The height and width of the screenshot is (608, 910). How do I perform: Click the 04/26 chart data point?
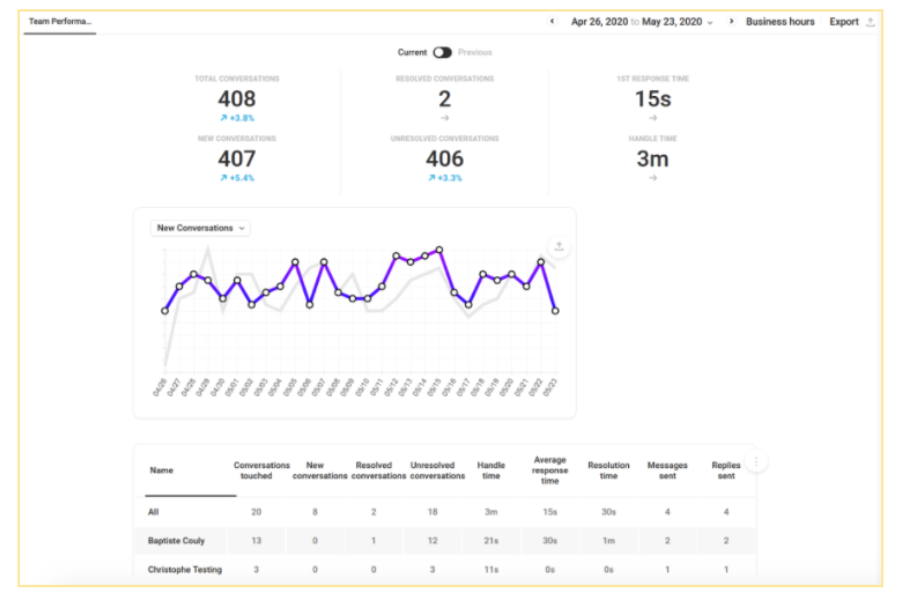click(x=165, y=311)
